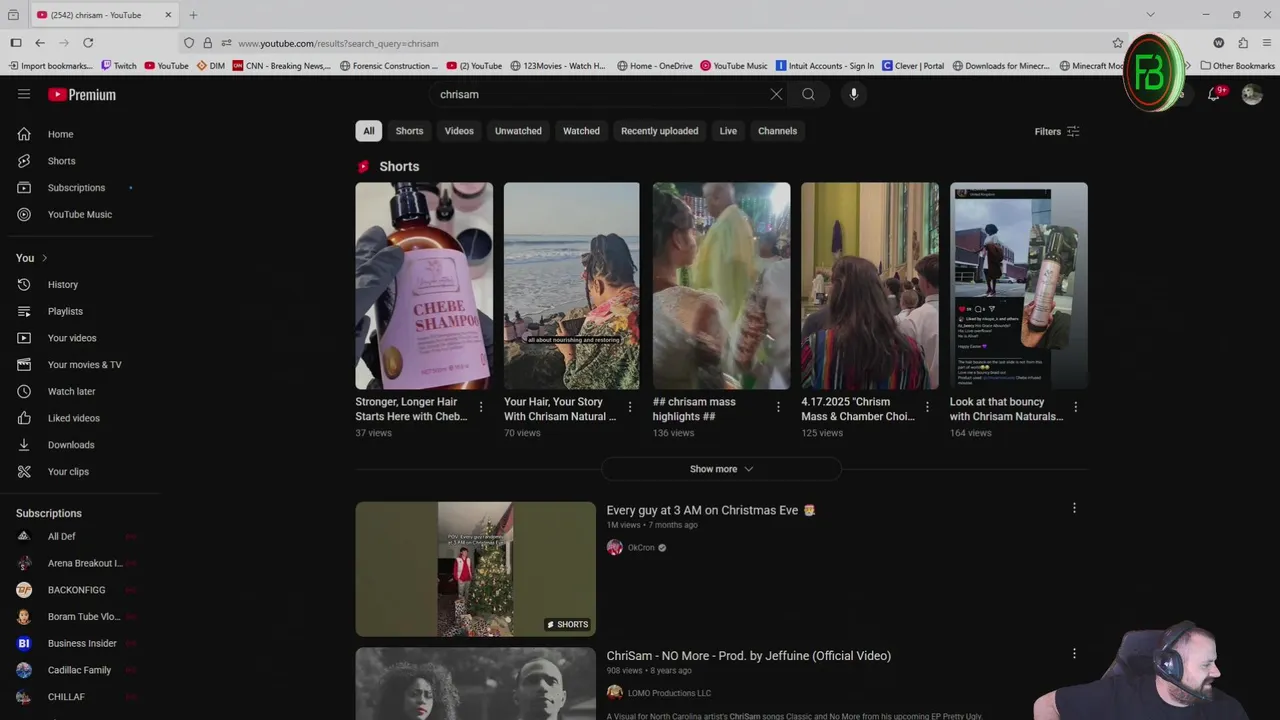Select the Channels filter chip

coord(777,131)
